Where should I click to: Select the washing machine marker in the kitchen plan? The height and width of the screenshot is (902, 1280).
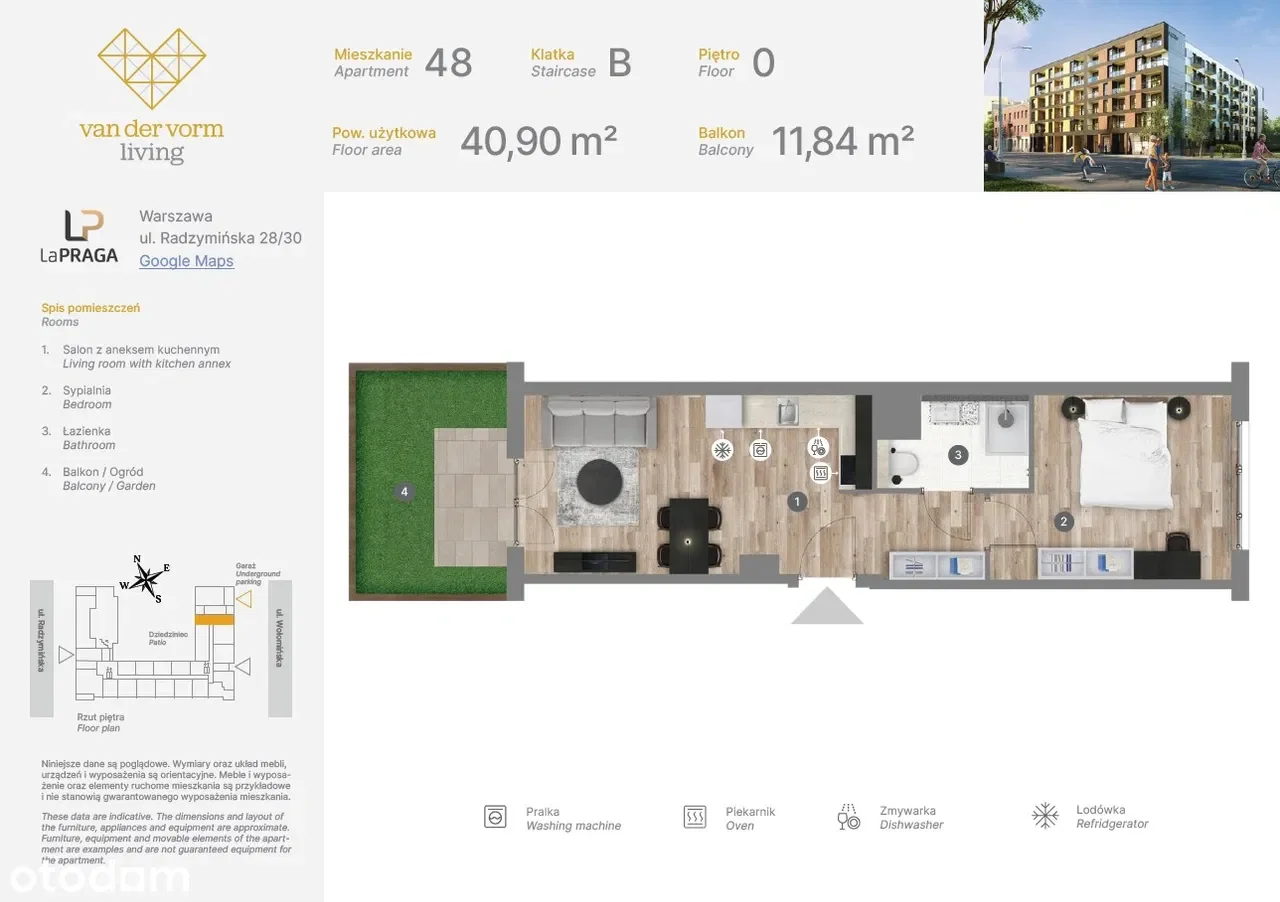[x=761, y=450]
